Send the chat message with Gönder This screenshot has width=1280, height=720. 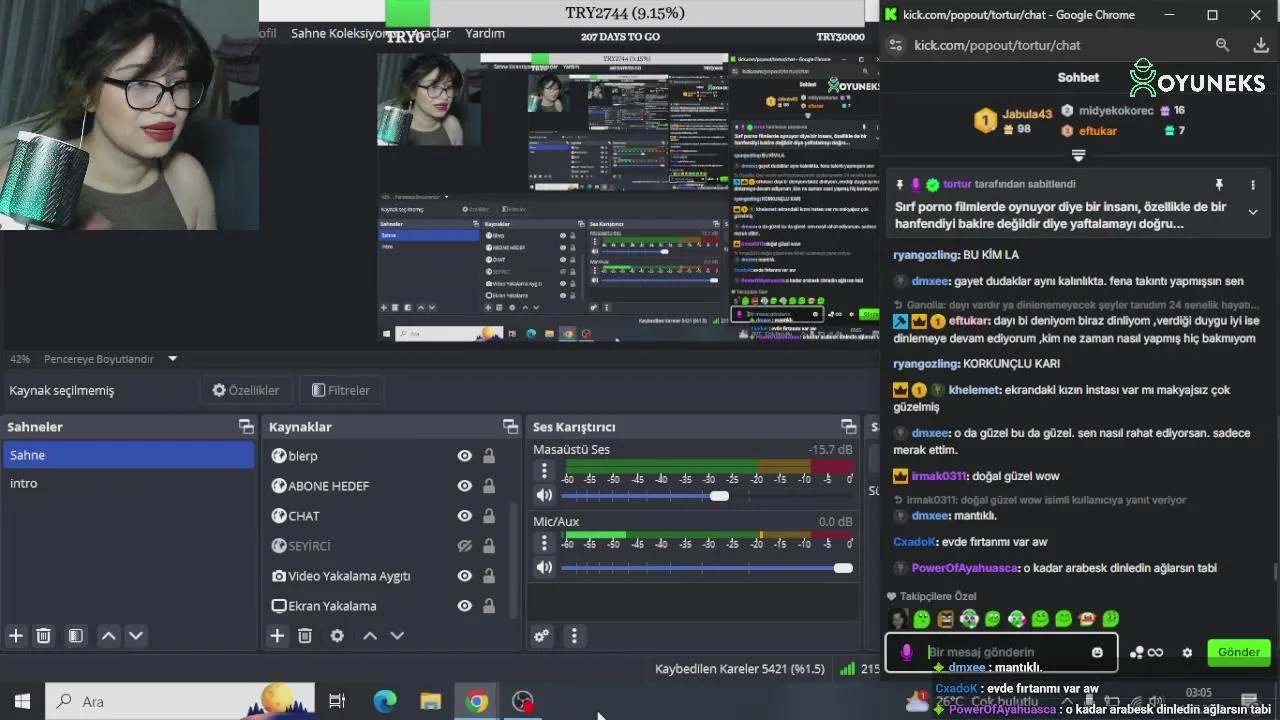[1238, 652]
